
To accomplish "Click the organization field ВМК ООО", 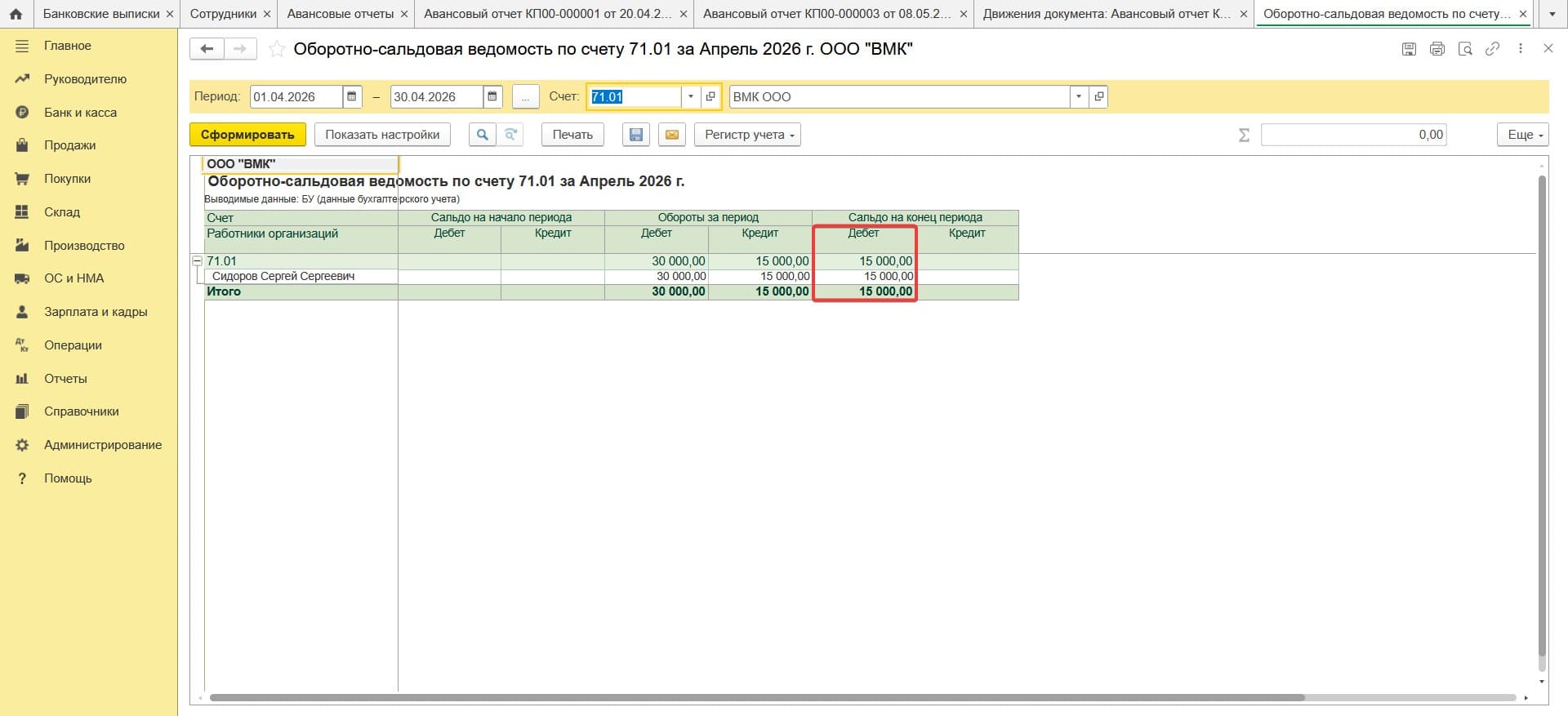I will (x=899, y=96).
